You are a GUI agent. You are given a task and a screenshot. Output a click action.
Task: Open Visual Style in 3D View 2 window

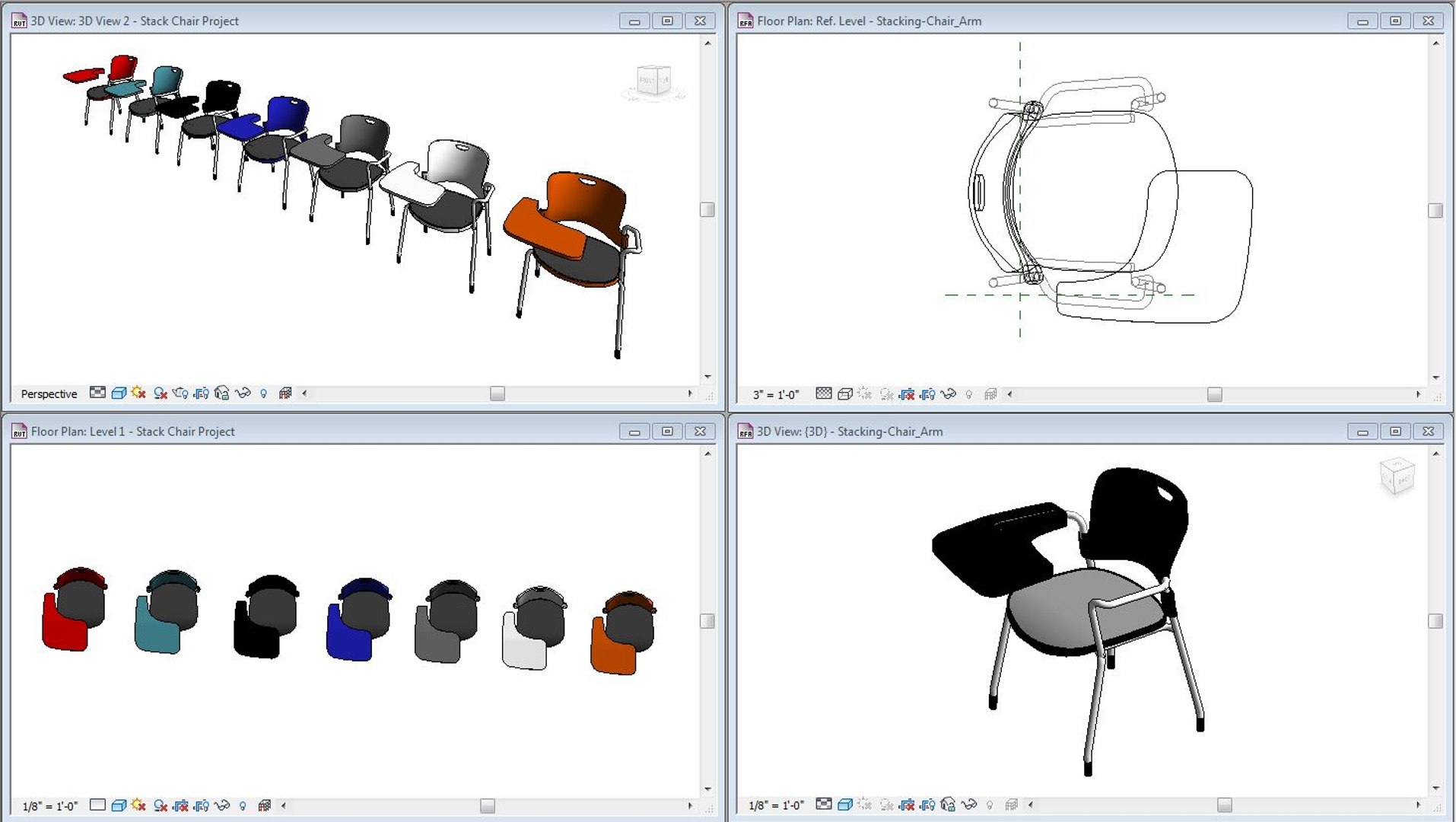[x=119, y=393]
